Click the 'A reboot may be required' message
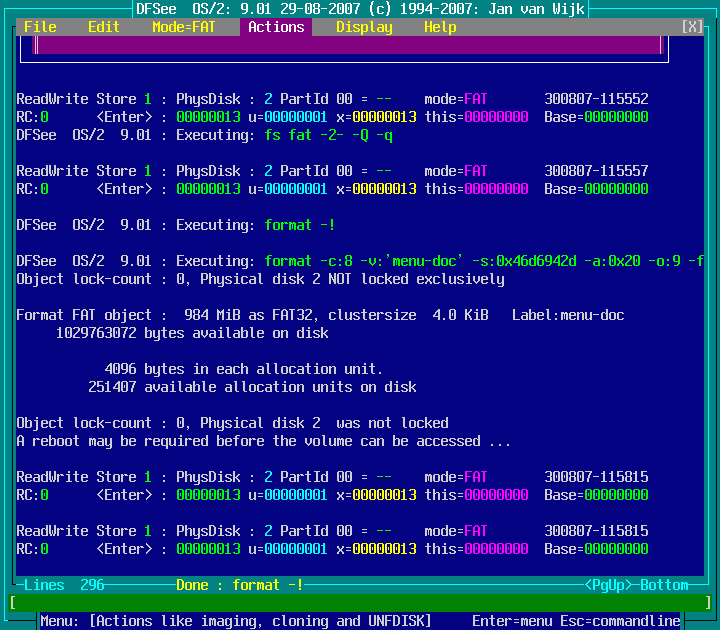Screen dimensions: 720x630 (264, 441)
